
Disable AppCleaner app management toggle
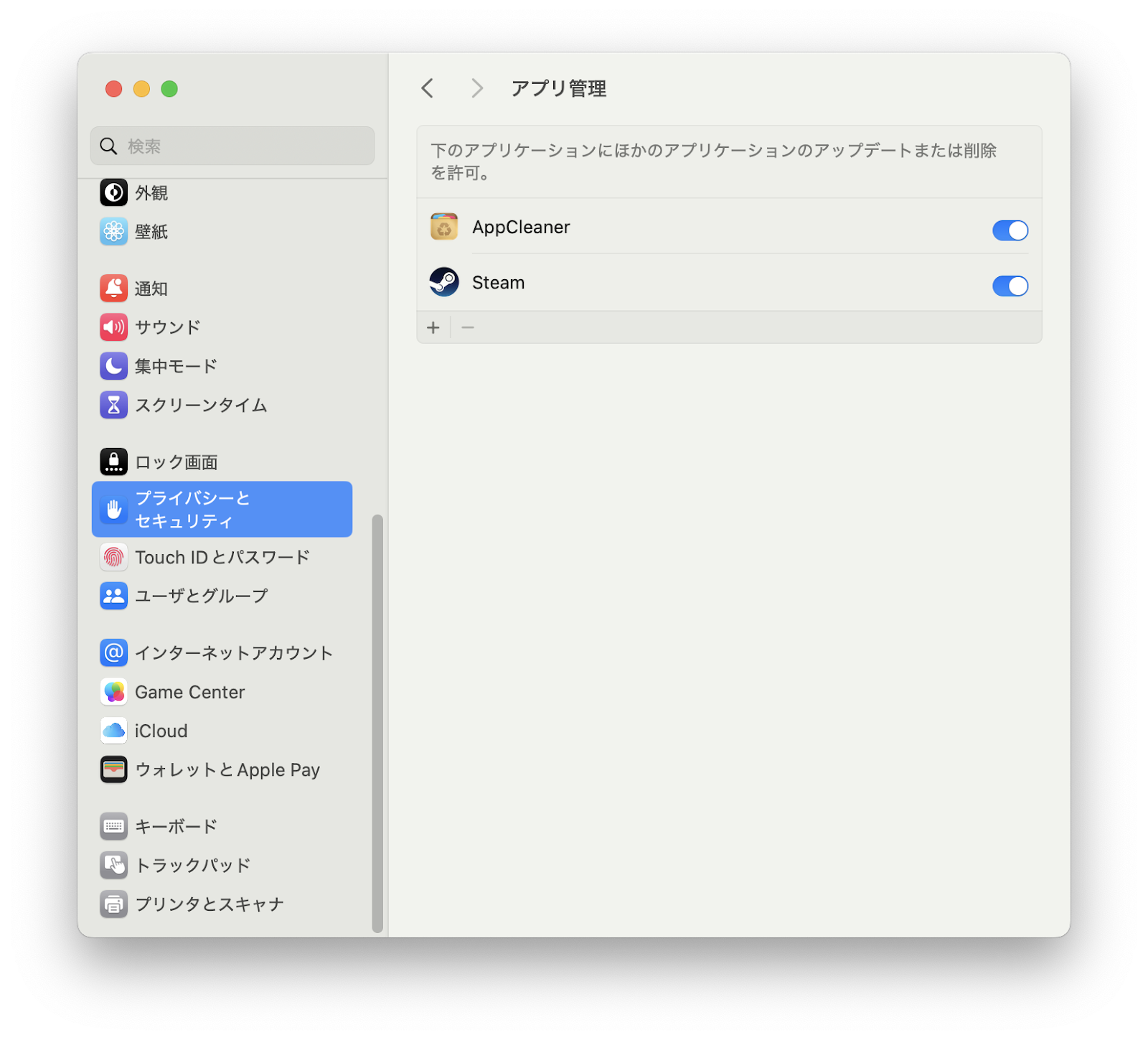[1010, 230]
